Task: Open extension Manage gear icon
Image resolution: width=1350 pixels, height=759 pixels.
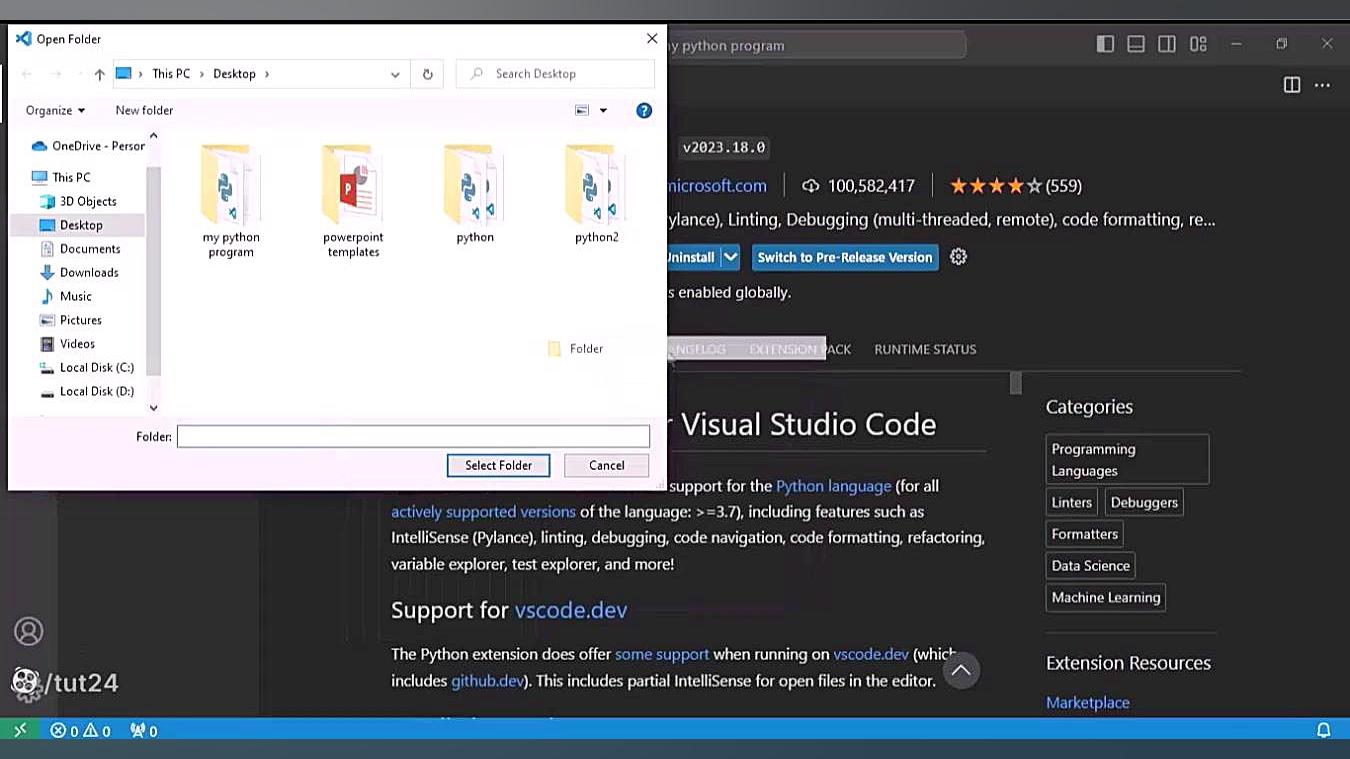Action: pyautogui.click(x=958, y=257)
